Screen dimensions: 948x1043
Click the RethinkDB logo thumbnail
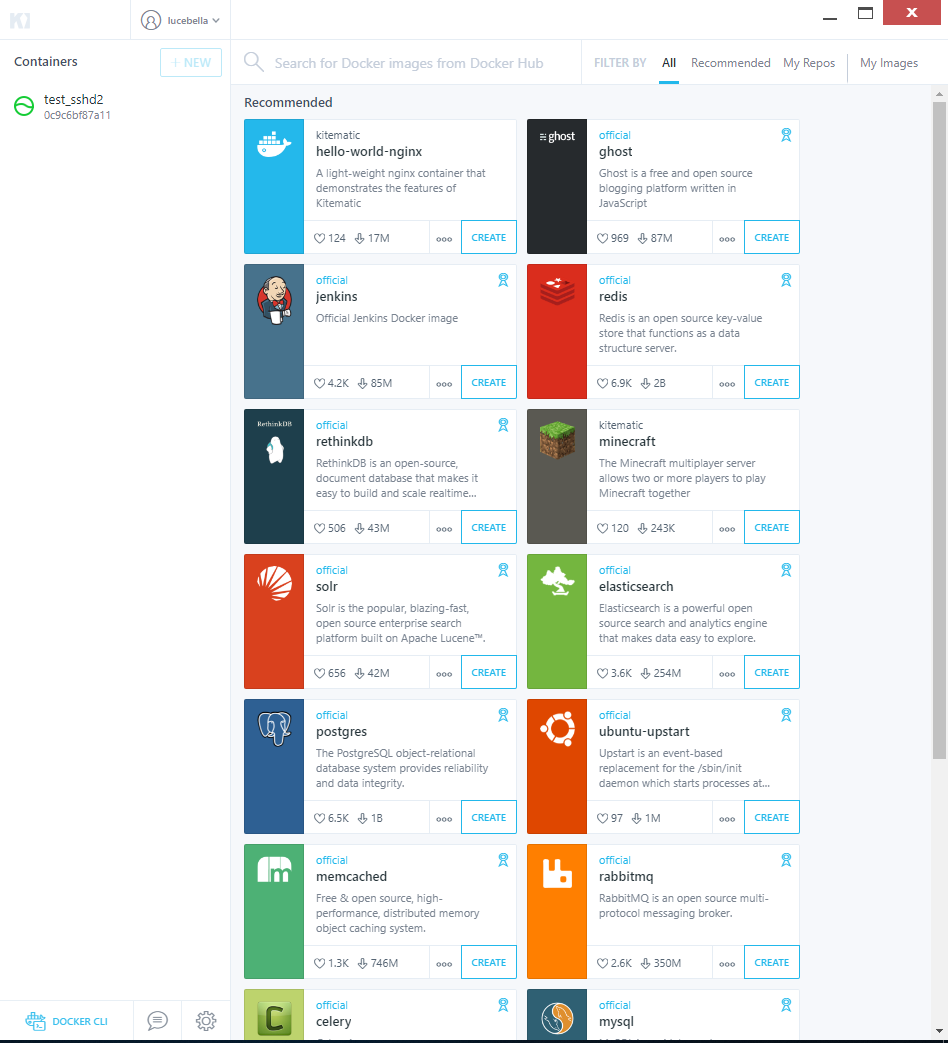pyautogui.click(x=274, y=442)
